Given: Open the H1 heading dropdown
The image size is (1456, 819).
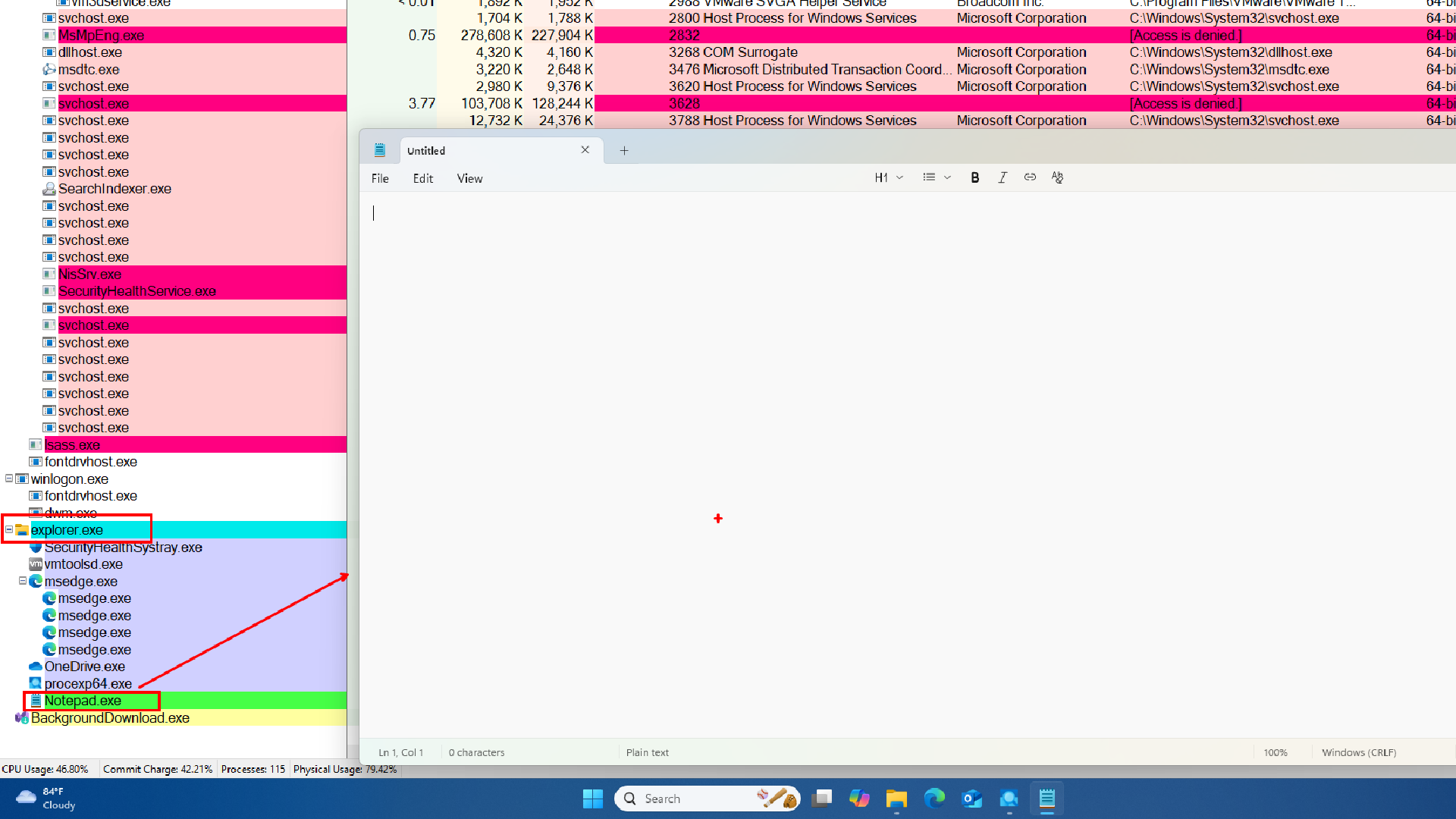Looking at the screenshot, I should pyautogui.click(x=889, y=177).
